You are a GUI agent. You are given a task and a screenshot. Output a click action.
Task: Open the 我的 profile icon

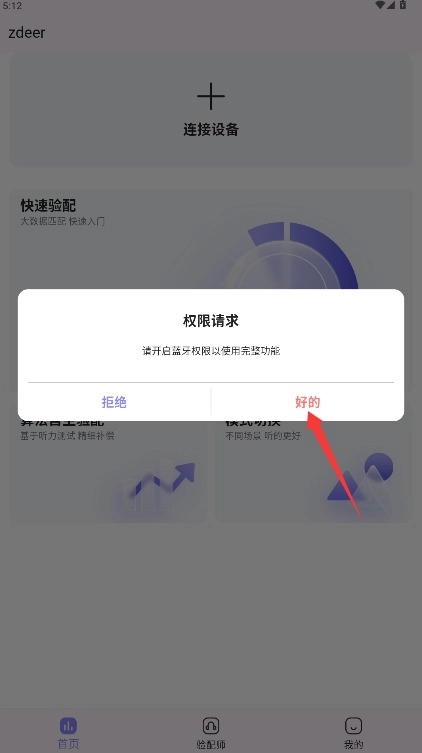point(353,725)
